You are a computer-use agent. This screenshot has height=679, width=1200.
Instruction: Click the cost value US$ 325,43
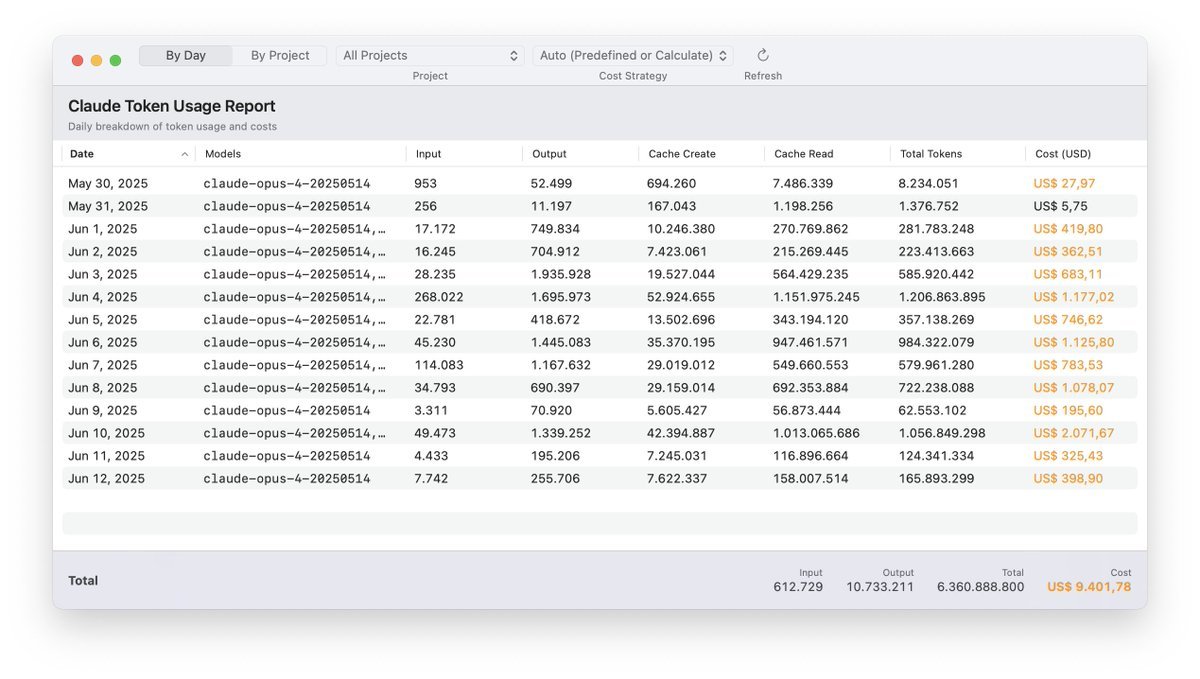tap(1068, 455)
